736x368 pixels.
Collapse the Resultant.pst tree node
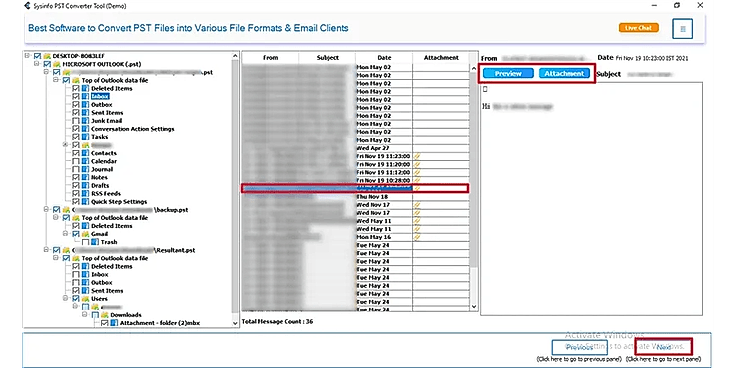(x=47, y=250)
